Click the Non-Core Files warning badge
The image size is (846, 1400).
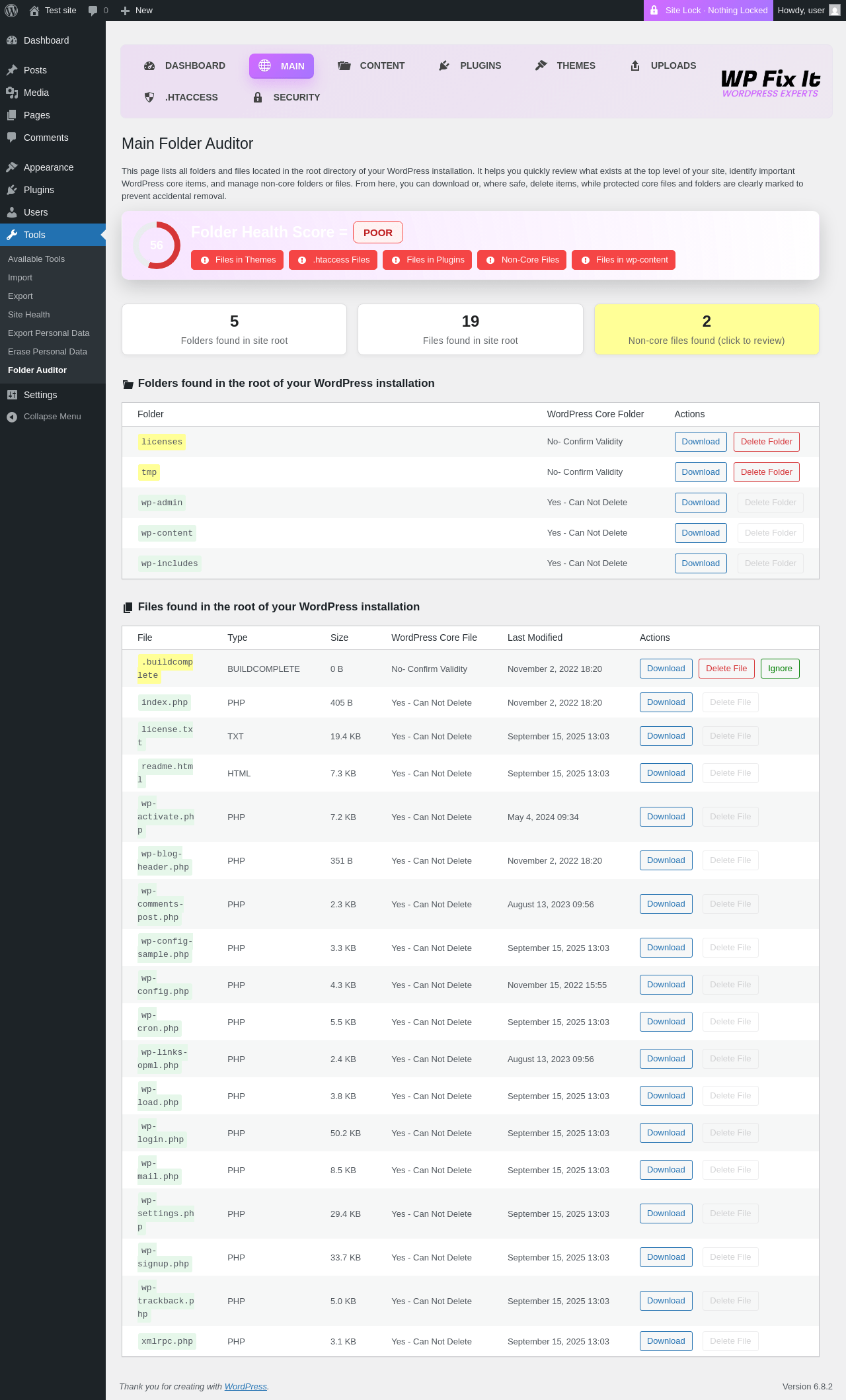(522, 260)
